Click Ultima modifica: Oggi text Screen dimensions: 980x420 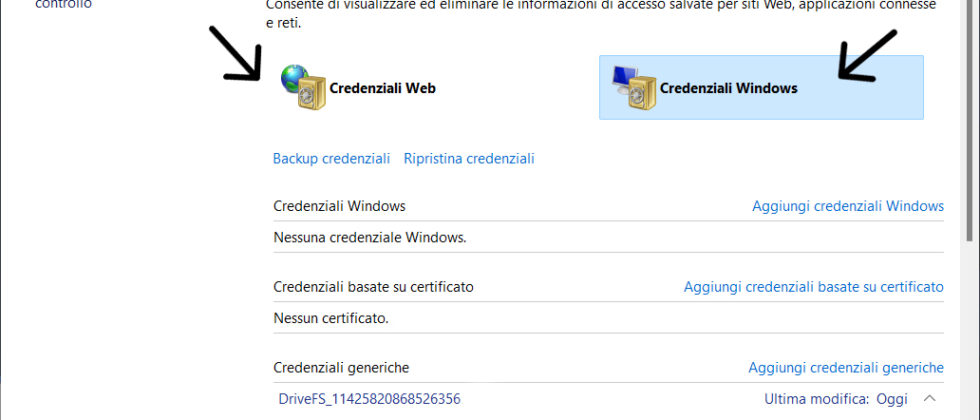tap(836, 399)
